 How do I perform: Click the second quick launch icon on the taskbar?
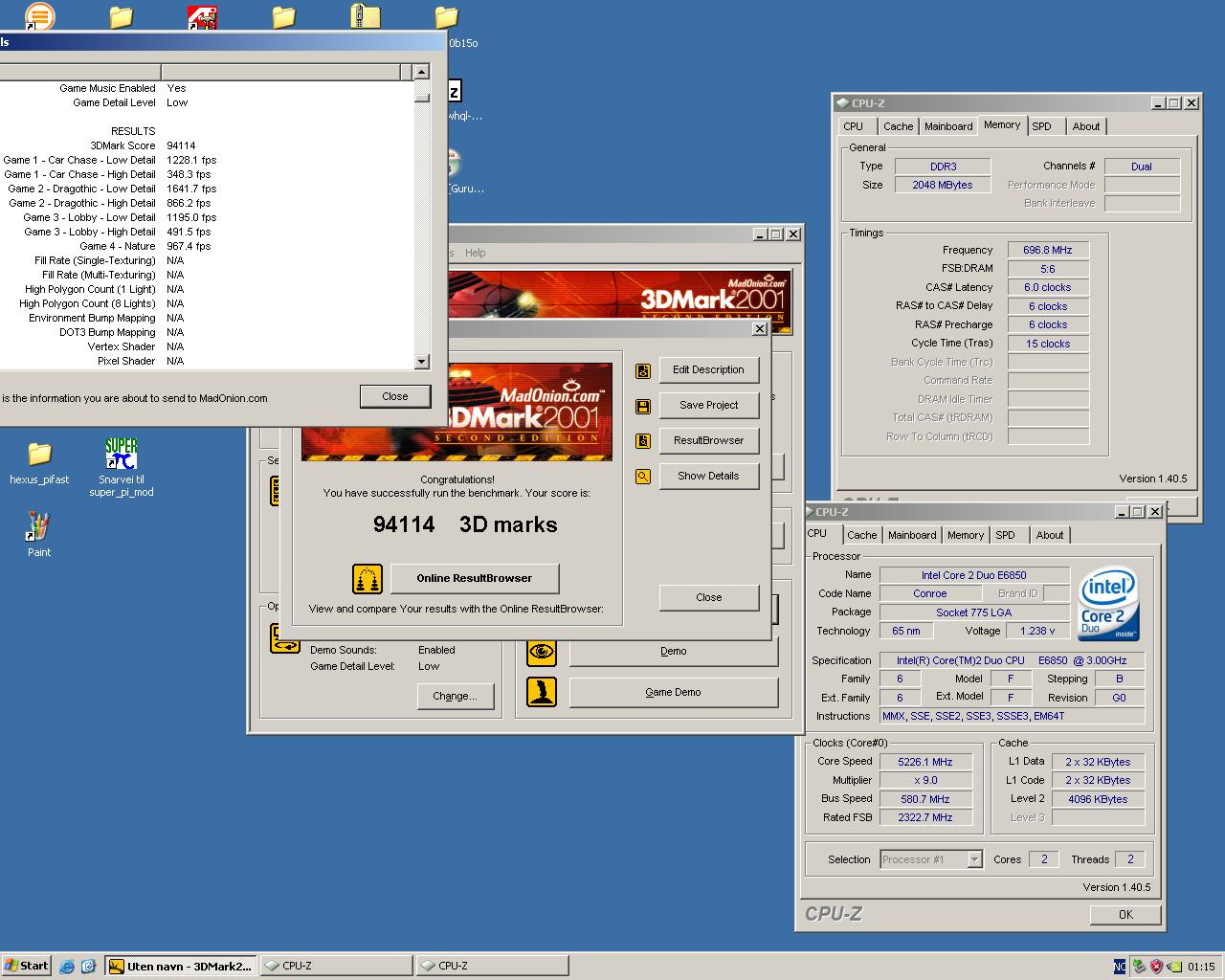click(x=89, y=967)
